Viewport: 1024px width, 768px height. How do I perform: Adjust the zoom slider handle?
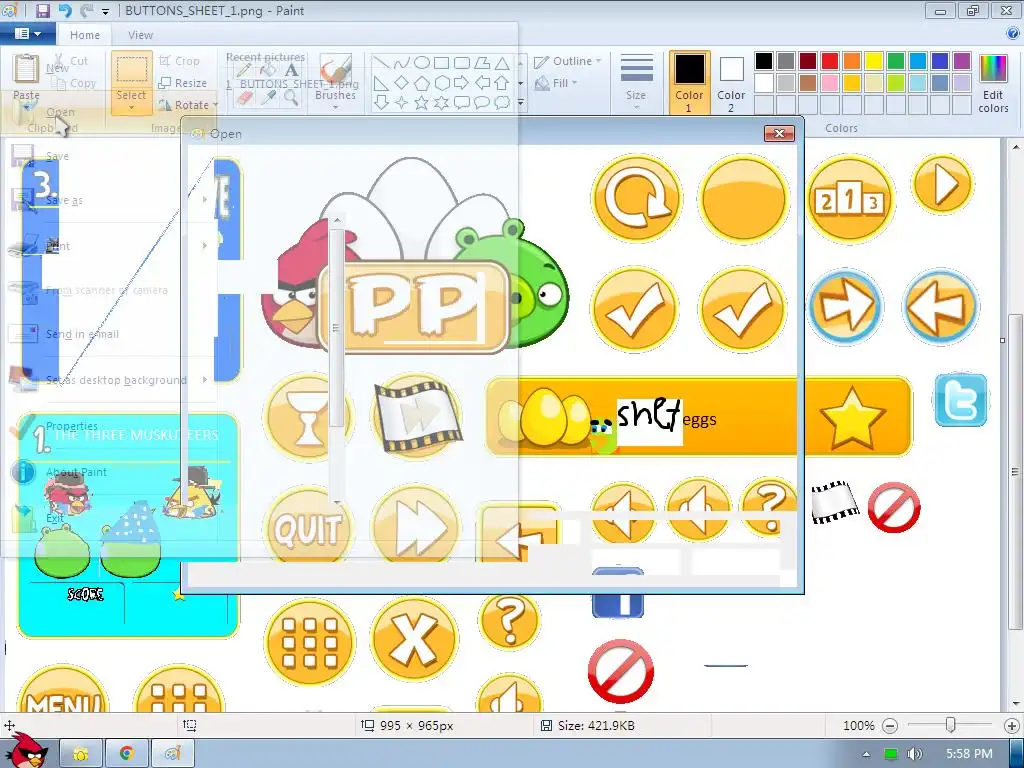[x=951, y=725]
